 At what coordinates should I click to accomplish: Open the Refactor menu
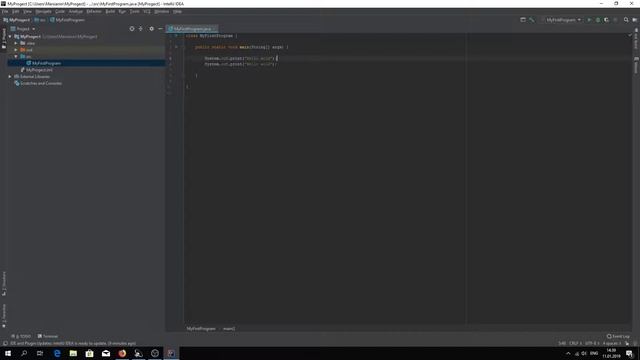[x=94, y=11]
